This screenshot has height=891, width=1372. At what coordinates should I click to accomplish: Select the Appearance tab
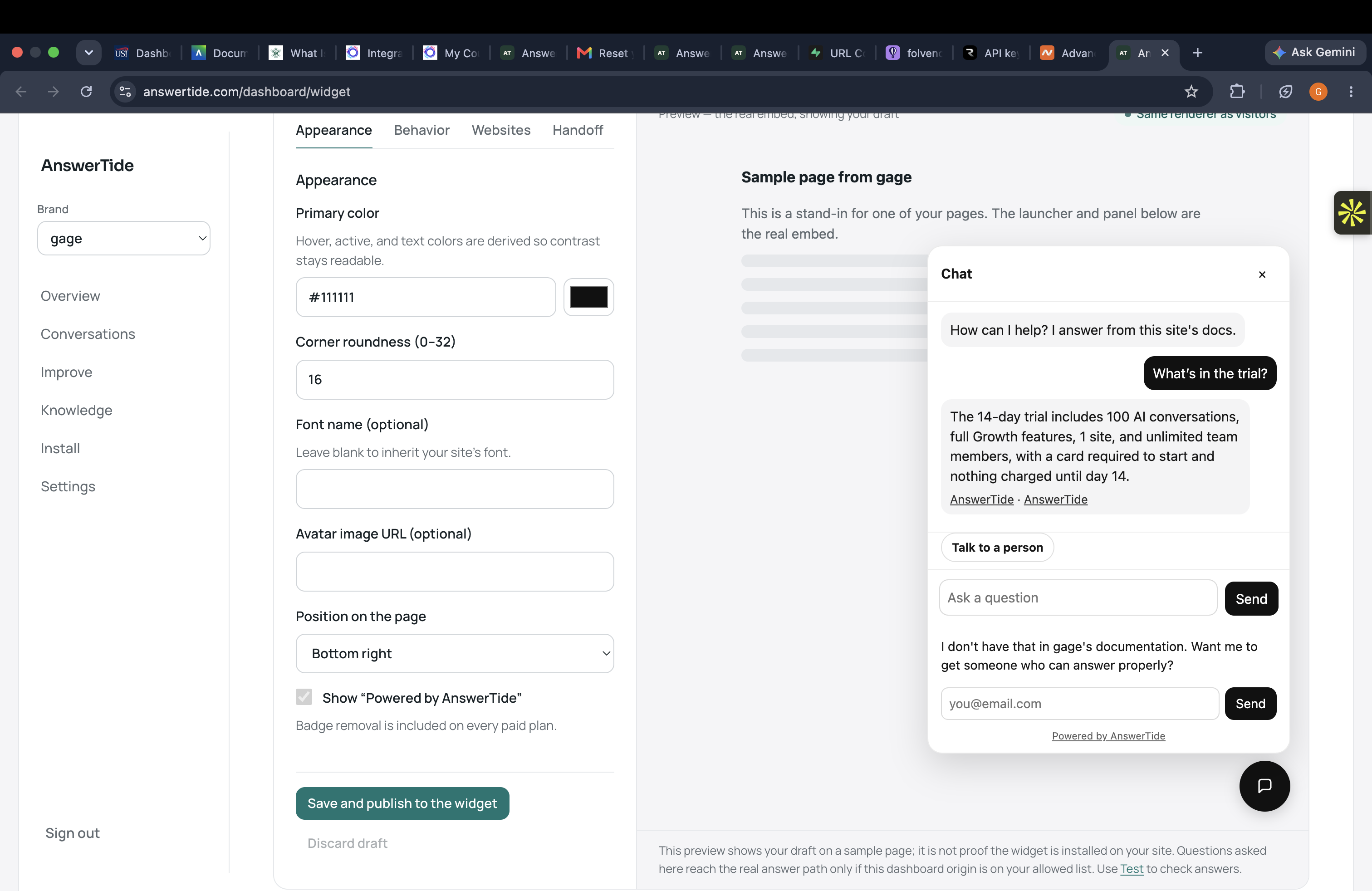click(x=334, y=130)
